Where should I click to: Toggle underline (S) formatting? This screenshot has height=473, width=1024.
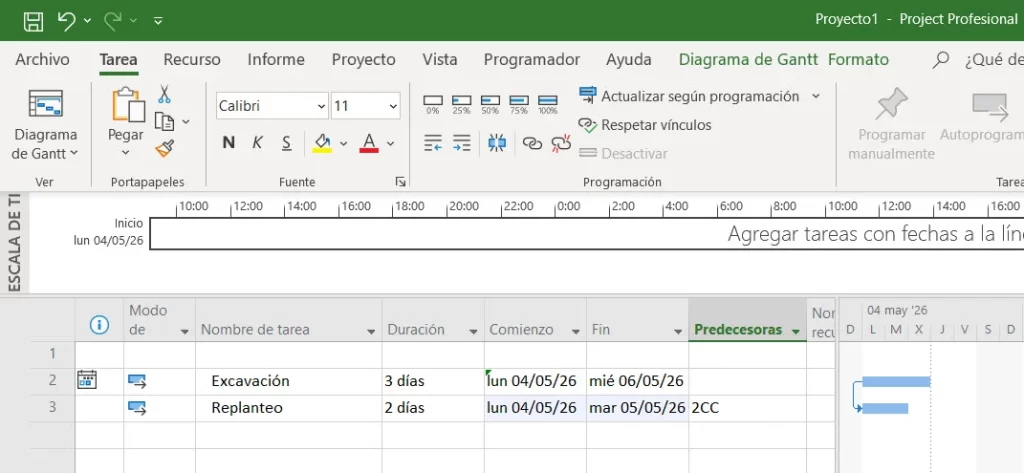point(286,143)
